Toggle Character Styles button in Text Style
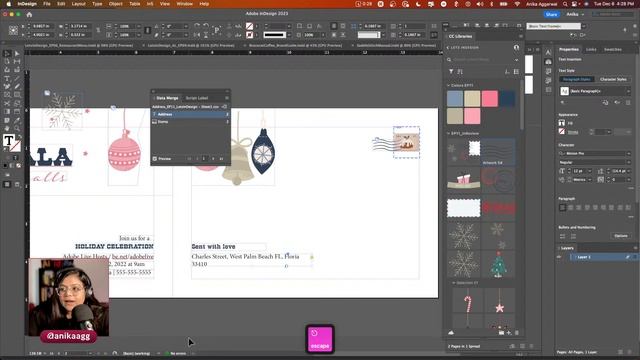The height and width of the screenshot is (360, 640). 613,79
